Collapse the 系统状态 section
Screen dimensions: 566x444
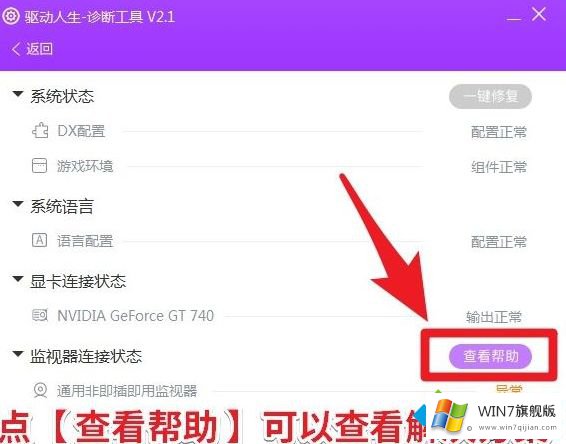click(x=18, y=94)
